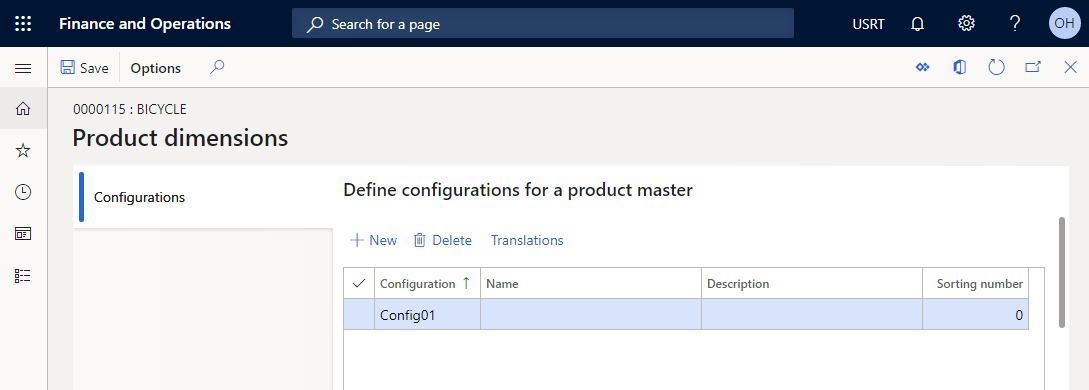Open the help question mark
1089x390 pixels.
tap(1015, 24)
